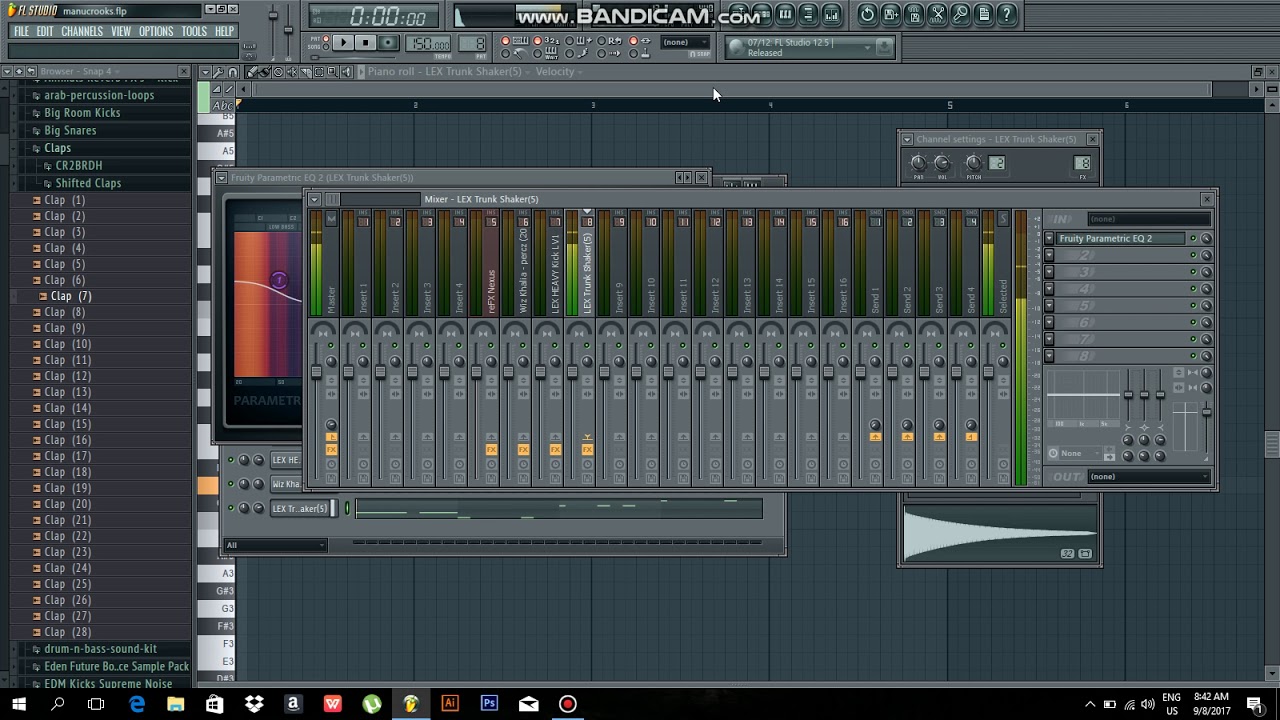This screenshot has height=720, width=1280.
Task: Click the tempo display showing 150.000
Action: [x=430, y=44]
